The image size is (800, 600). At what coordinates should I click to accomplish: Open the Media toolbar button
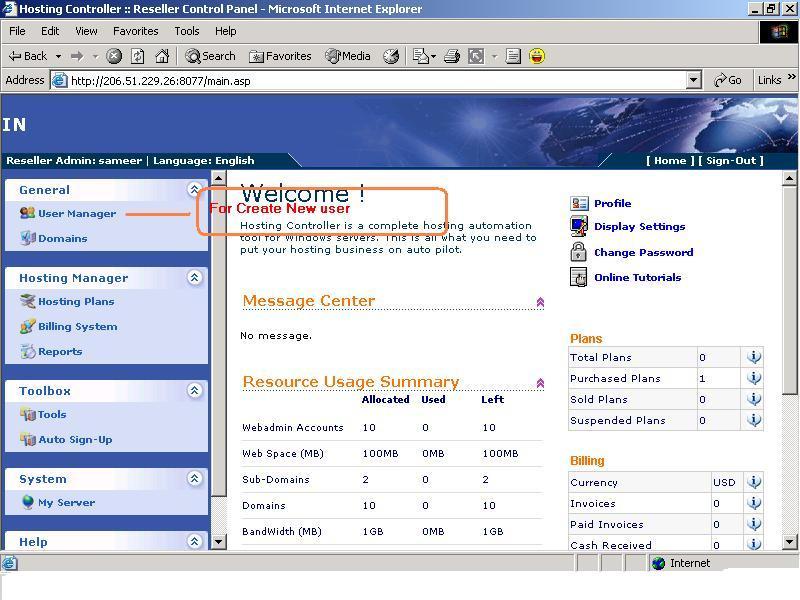(348, 56)
